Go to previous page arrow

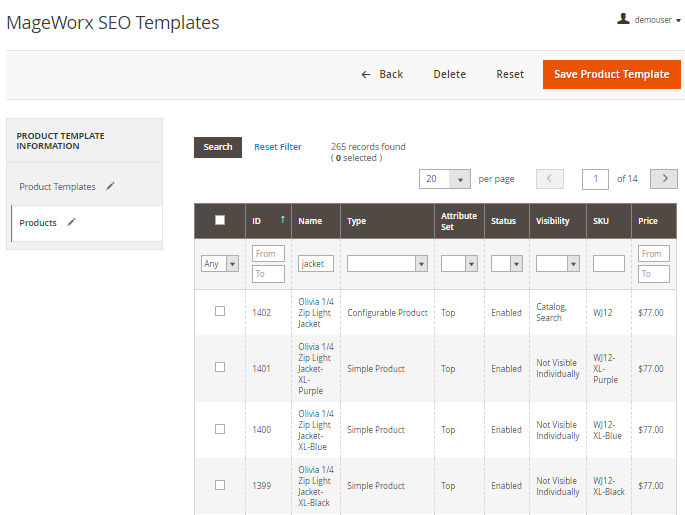[550, 179]
